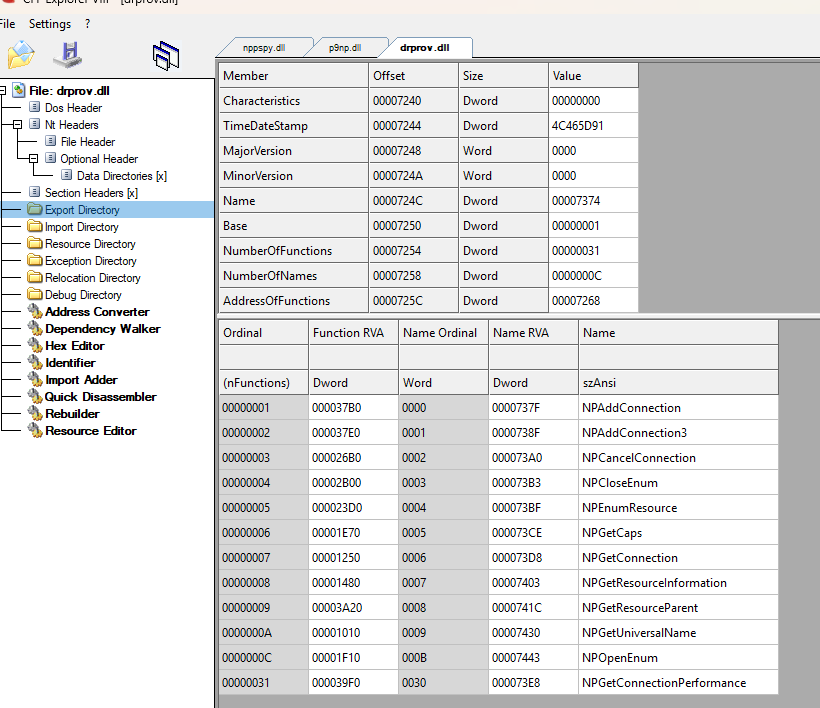Screen dimensions: 820x708
Task: Select the Import Directory folder
Action: click(82, 227)
